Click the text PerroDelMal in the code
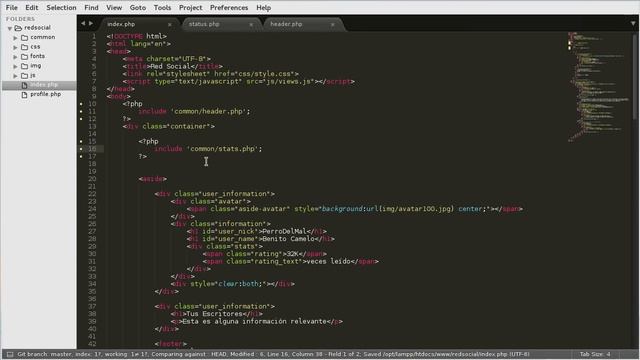Image resolution: width=640 pixels, height=360 pixels. (x=285, y=231)
